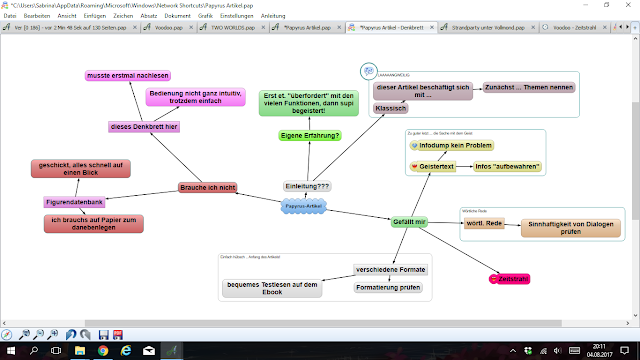The image size is (640, 360).
Task: Close the Voodoo.pap tab
Action: (191, 27)
